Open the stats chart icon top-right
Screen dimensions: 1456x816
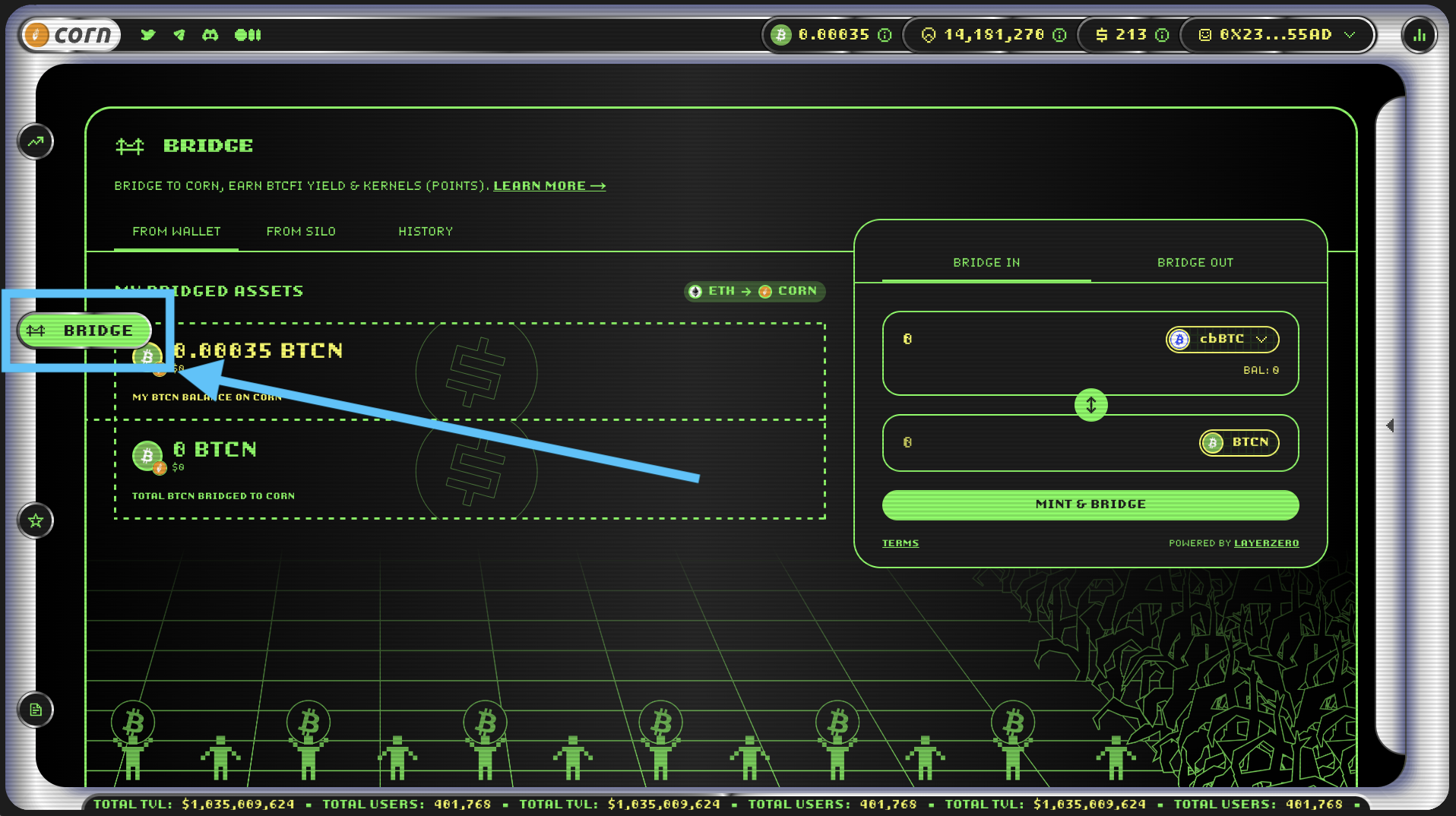pyautogui.click(x=1420, y=35)
